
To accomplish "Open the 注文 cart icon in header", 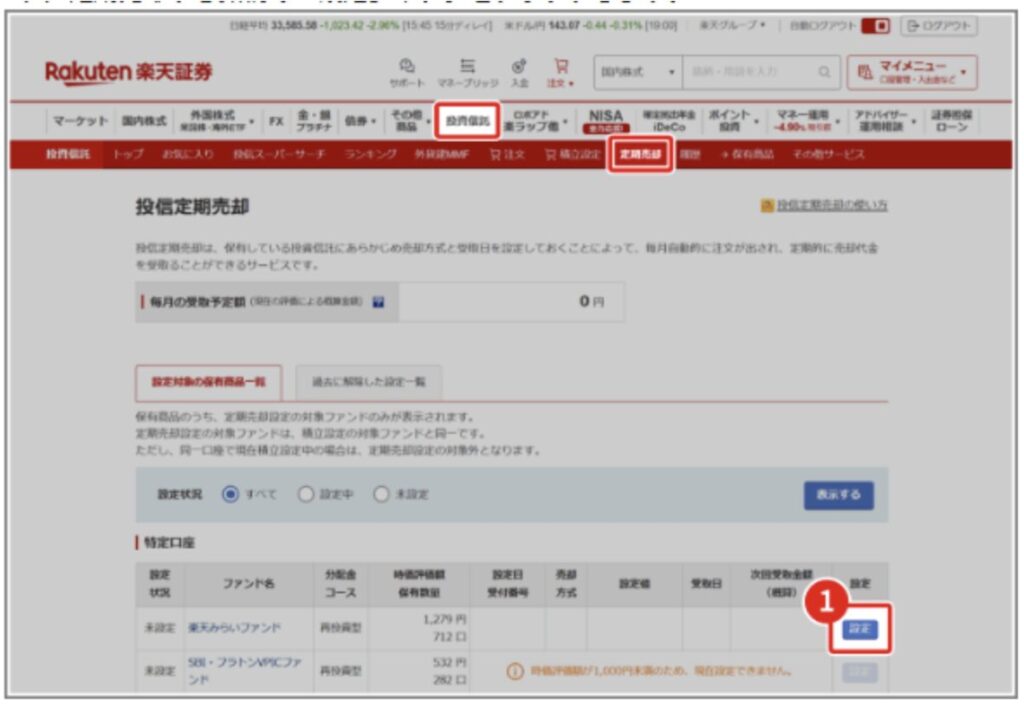I will (560, 71).
